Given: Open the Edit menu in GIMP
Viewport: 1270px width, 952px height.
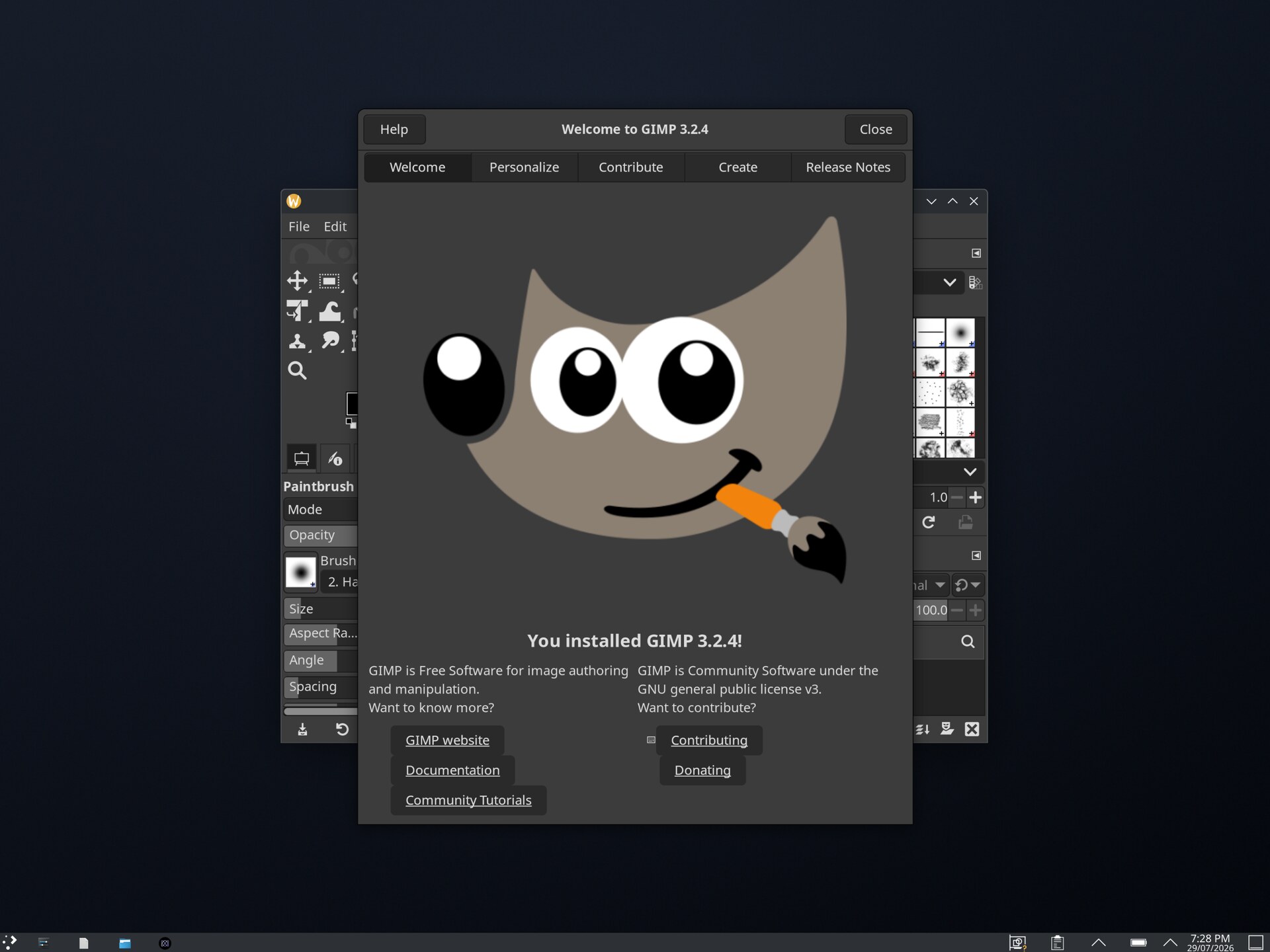Looking at the screenshot, I should tap(335, 226).
